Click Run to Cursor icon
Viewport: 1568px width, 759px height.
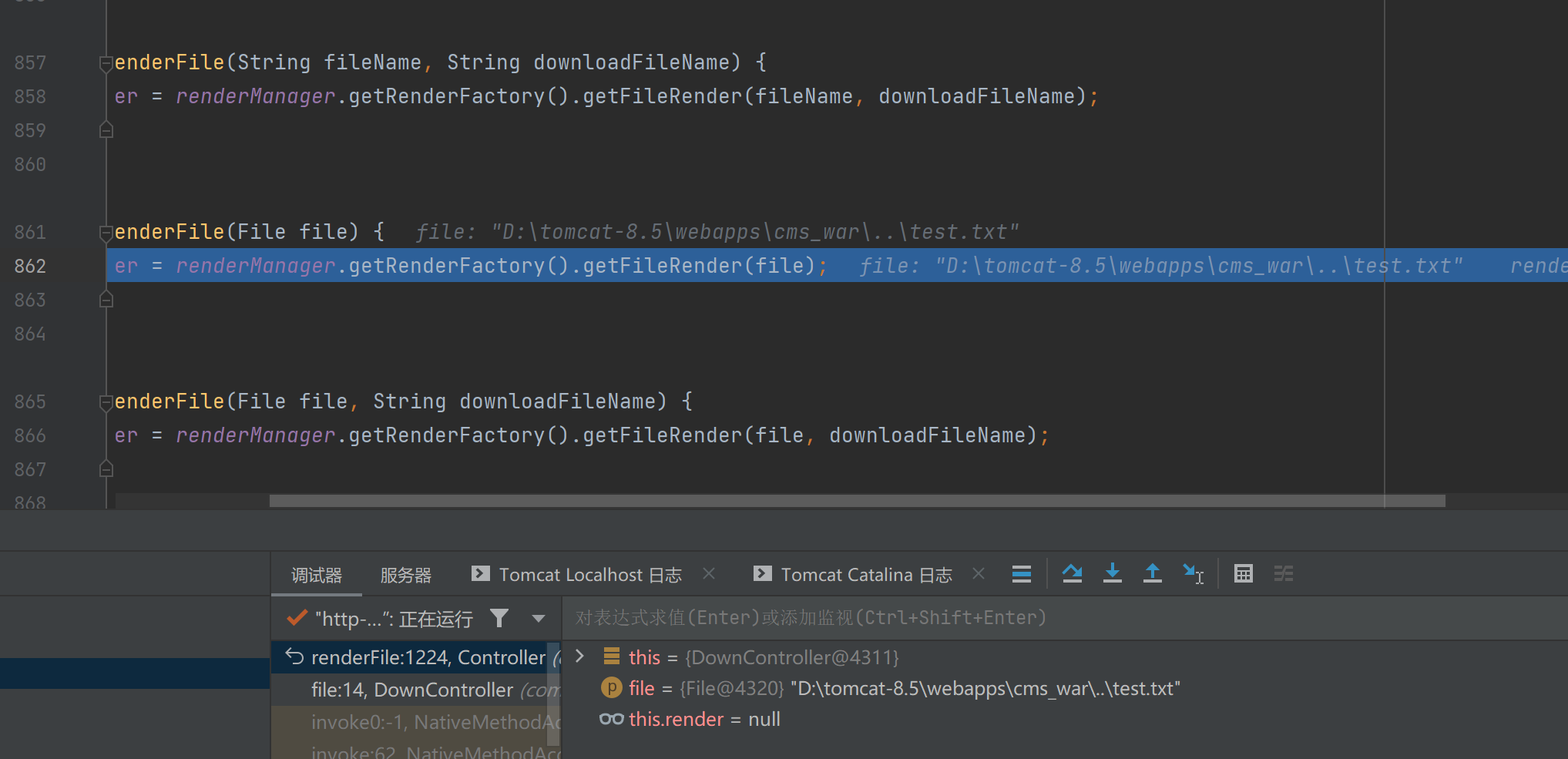(1194, 574)
